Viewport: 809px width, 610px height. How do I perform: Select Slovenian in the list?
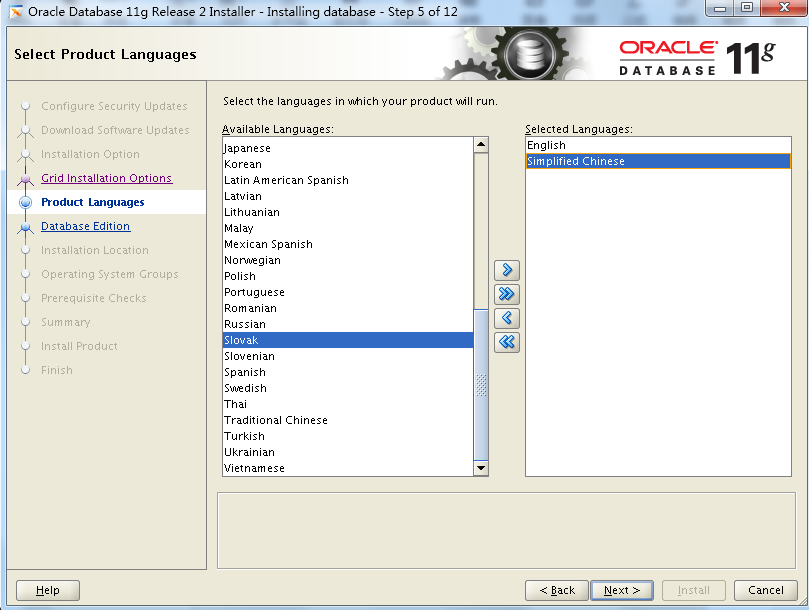(x=348, y=356)
